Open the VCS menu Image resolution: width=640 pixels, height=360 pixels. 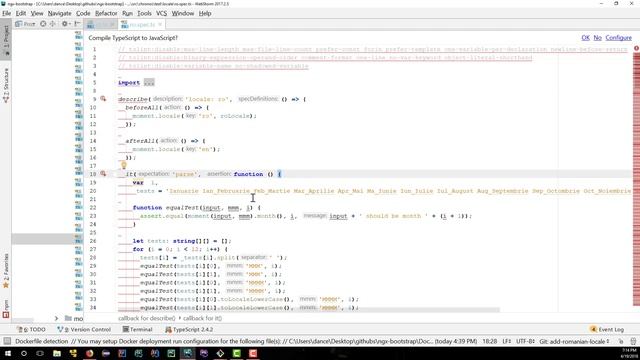click(x=162, y=13)
